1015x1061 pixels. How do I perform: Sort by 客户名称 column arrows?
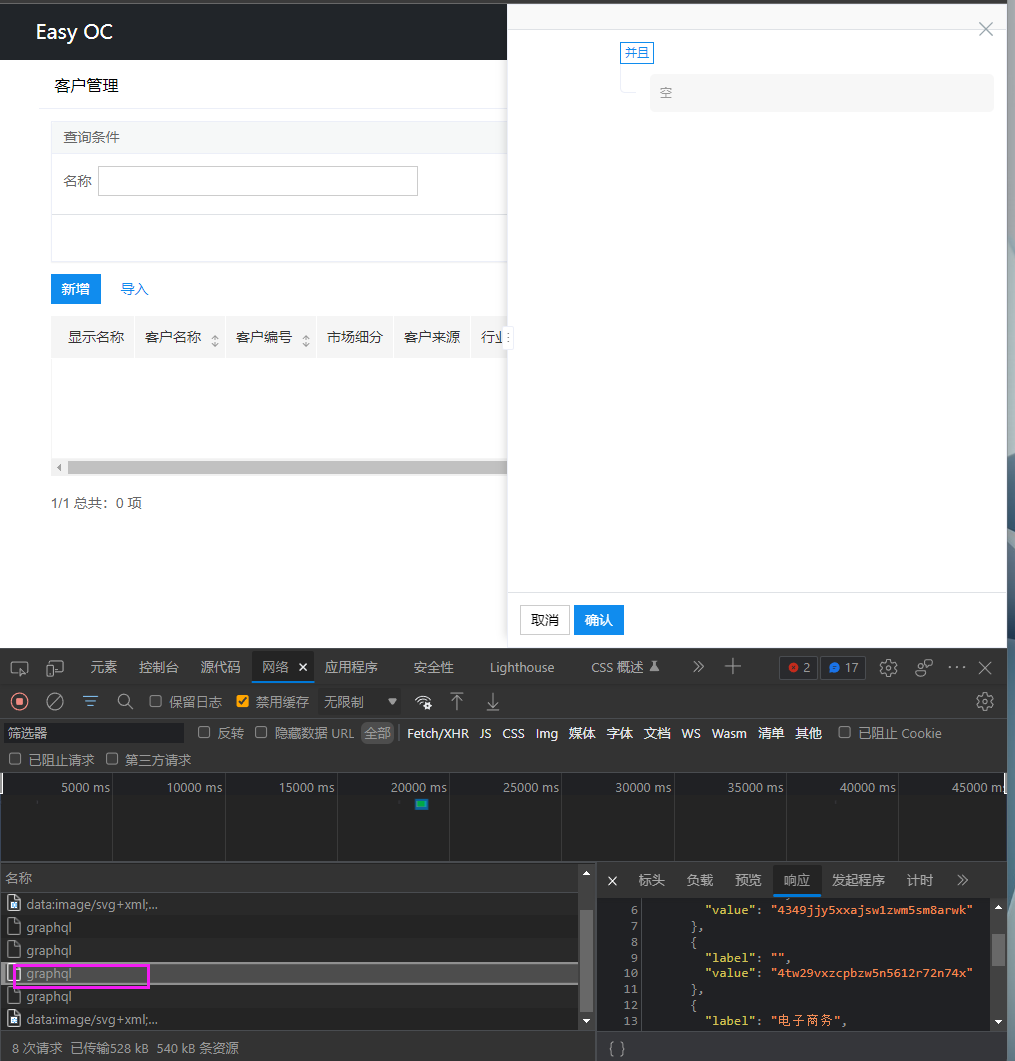tap(215, 341)
